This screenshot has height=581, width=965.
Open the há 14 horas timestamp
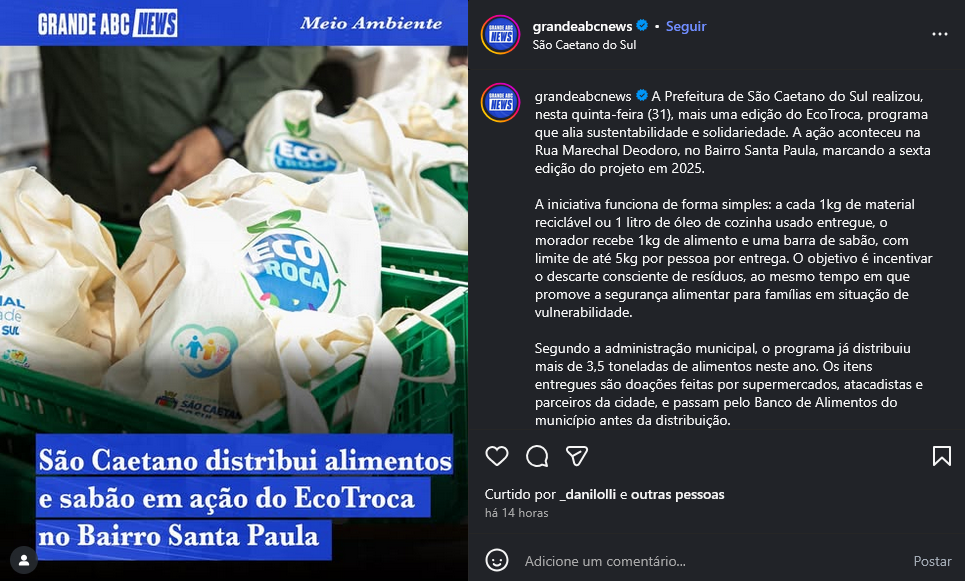tap(516, 513)
